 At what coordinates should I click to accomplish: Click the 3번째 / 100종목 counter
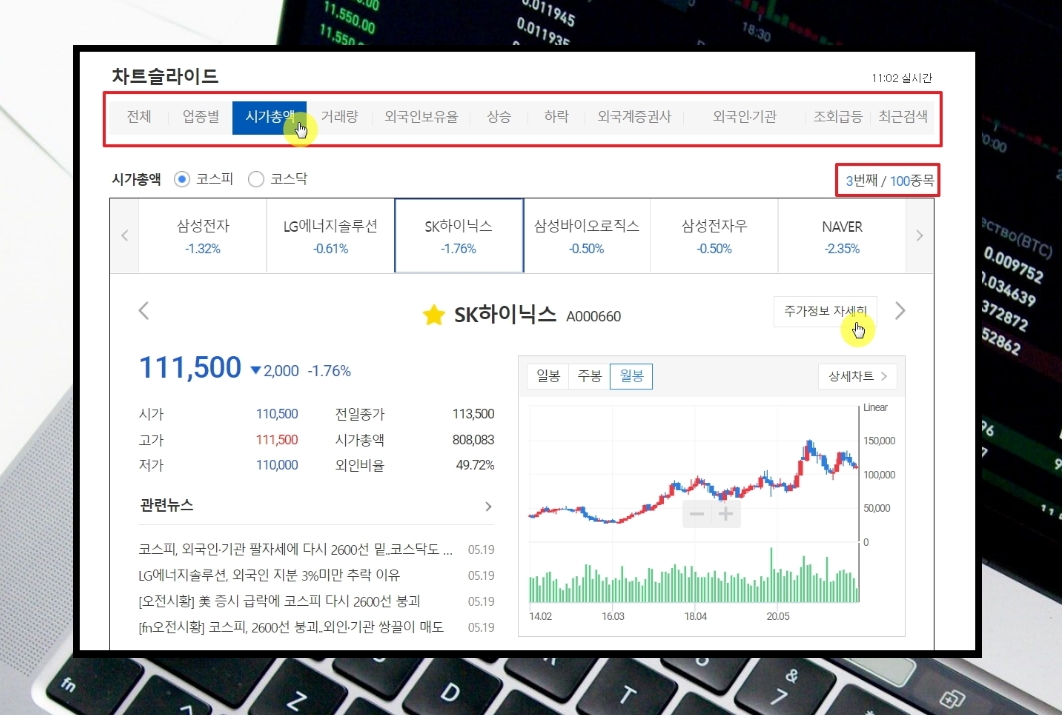pyautogui.click(x=889, y=181)
